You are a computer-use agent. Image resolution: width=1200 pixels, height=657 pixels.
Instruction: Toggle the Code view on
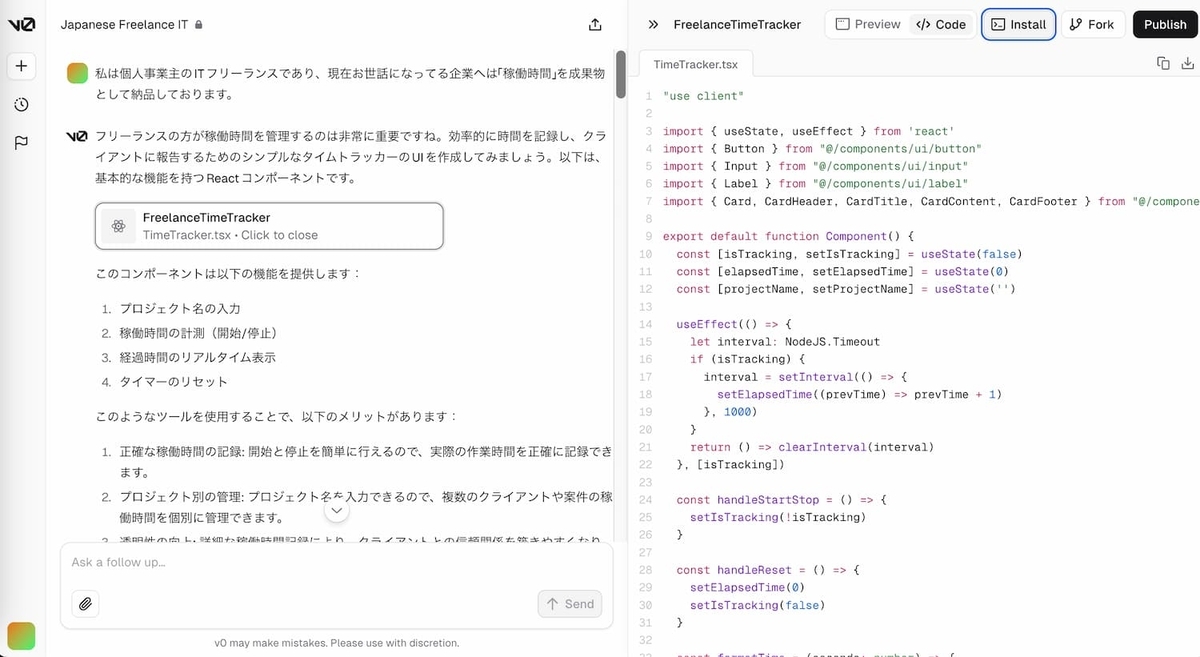[x=941, y=24]
